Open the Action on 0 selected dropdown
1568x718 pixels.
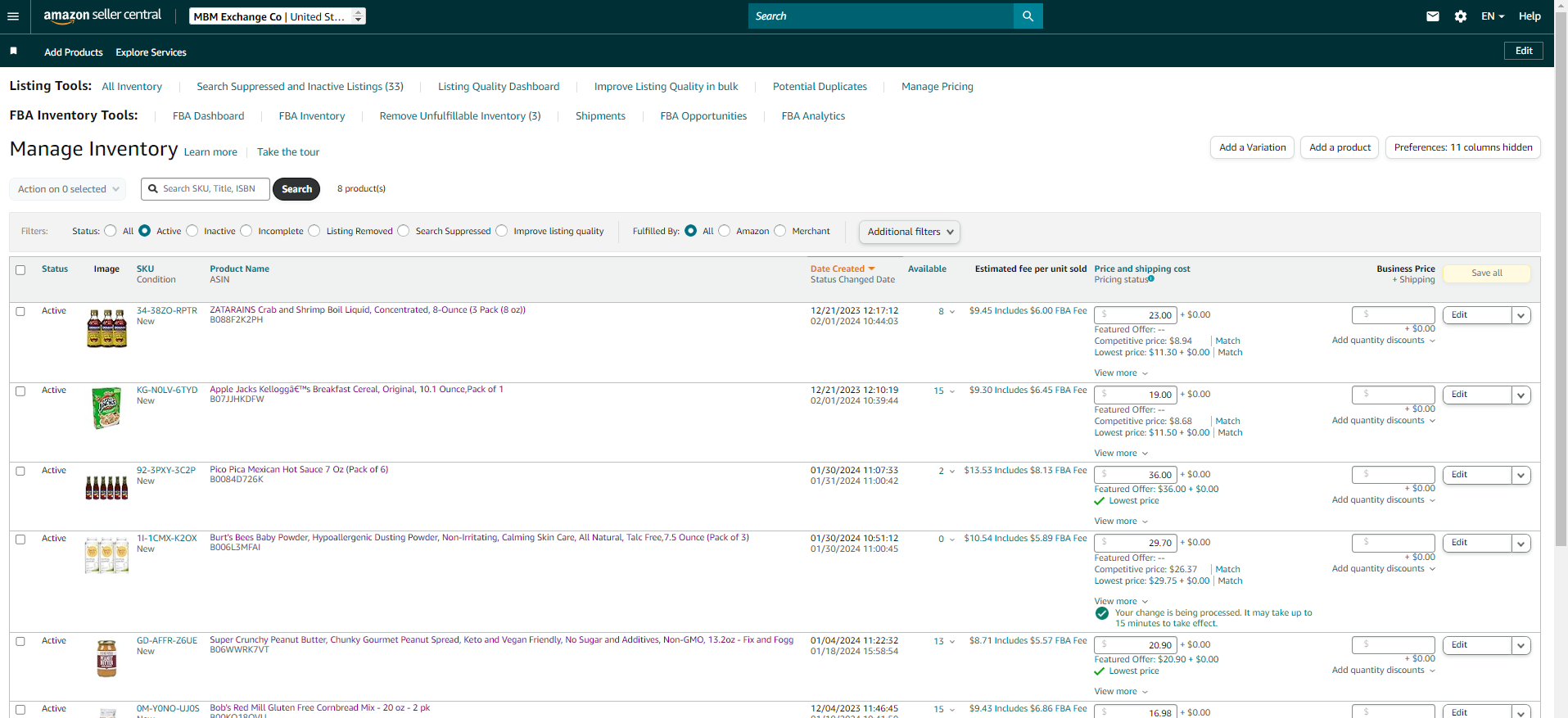click(x=68, y=189)
